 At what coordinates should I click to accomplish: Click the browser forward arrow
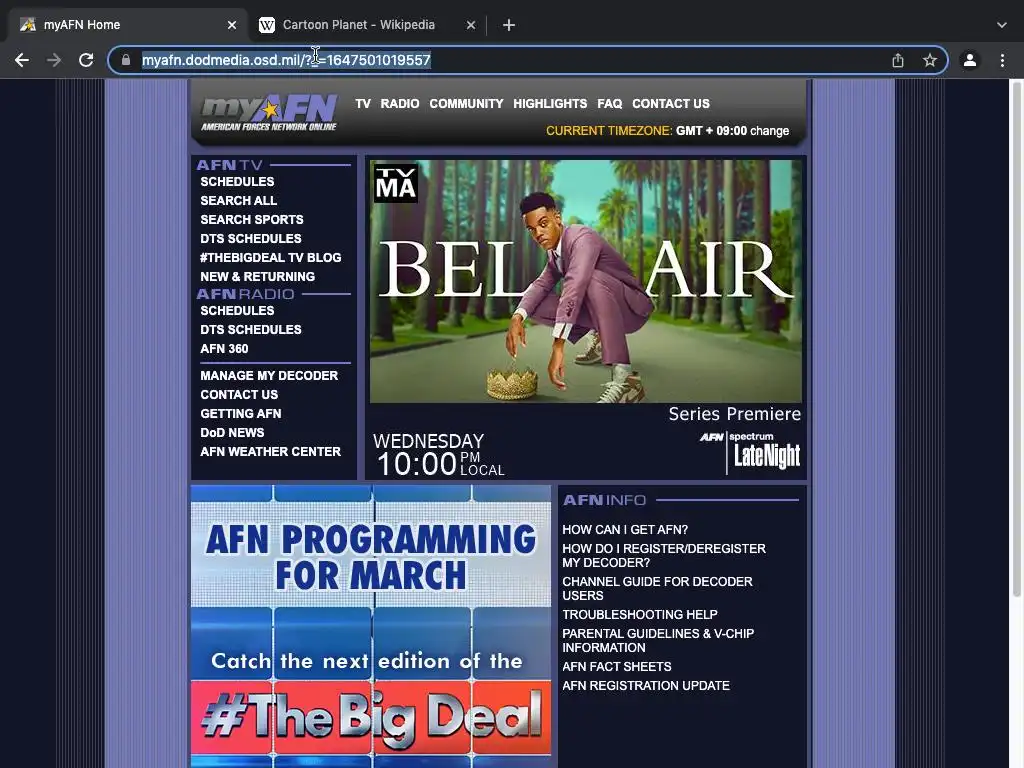[x=54, y=60]
